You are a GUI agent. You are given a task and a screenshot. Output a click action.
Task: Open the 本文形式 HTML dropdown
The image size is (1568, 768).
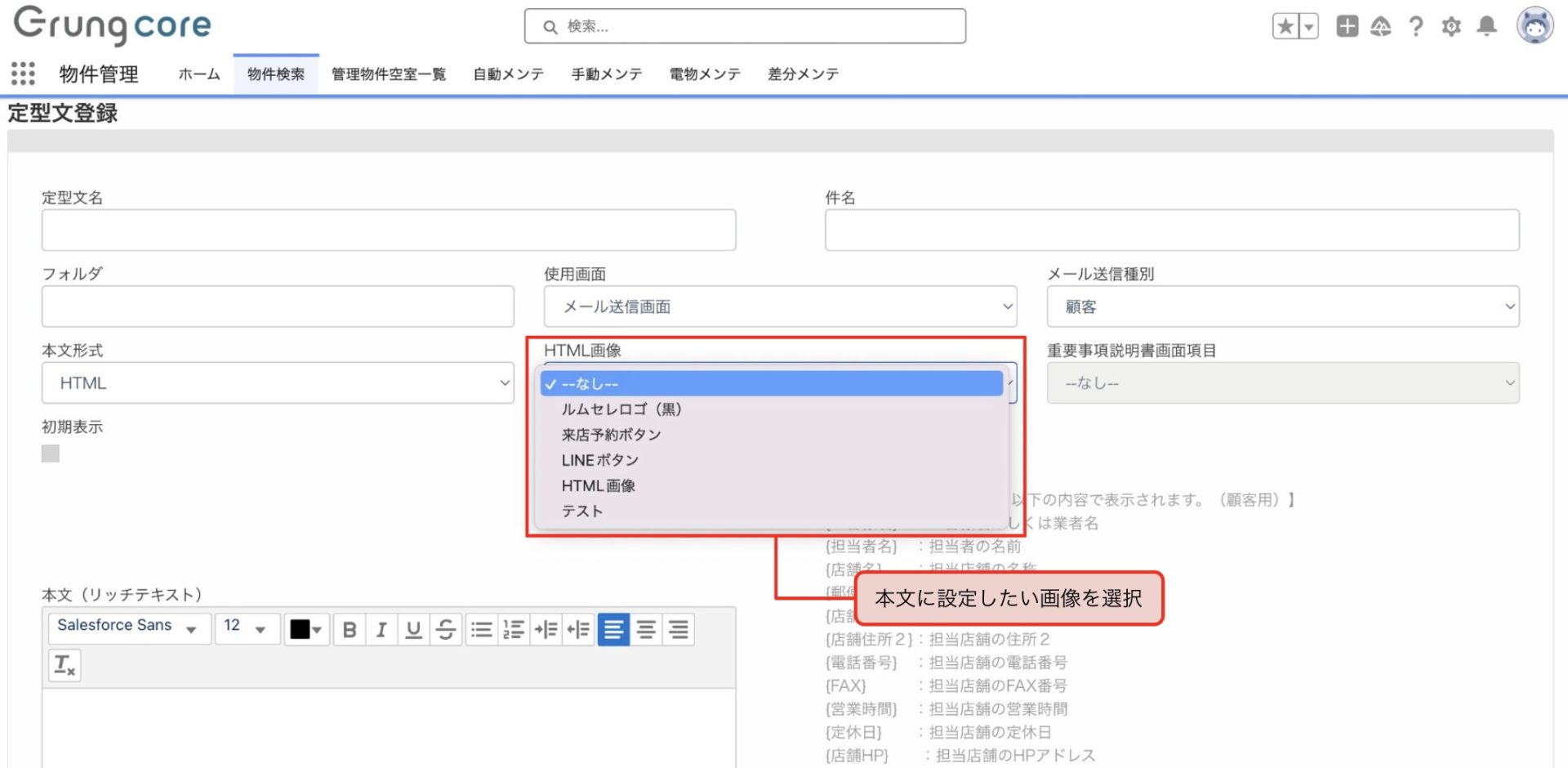(278, 383)
